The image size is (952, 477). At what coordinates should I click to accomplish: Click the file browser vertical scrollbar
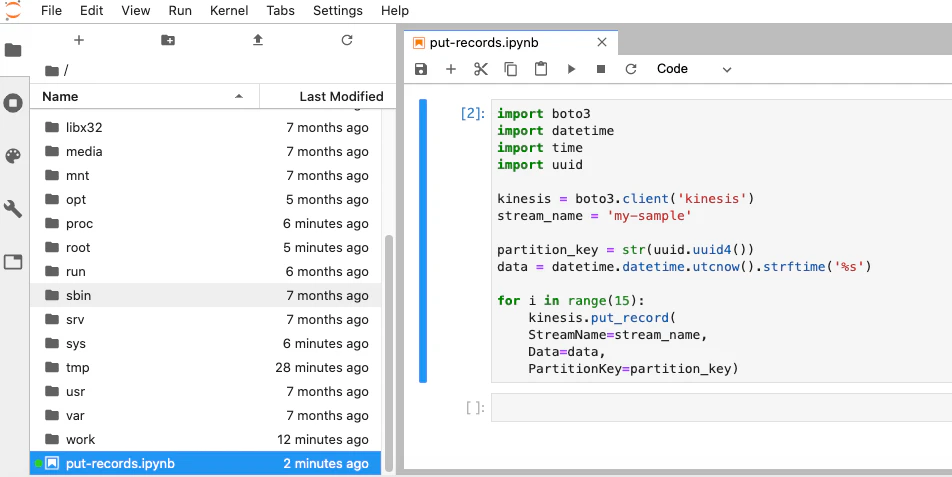(389, 353)
